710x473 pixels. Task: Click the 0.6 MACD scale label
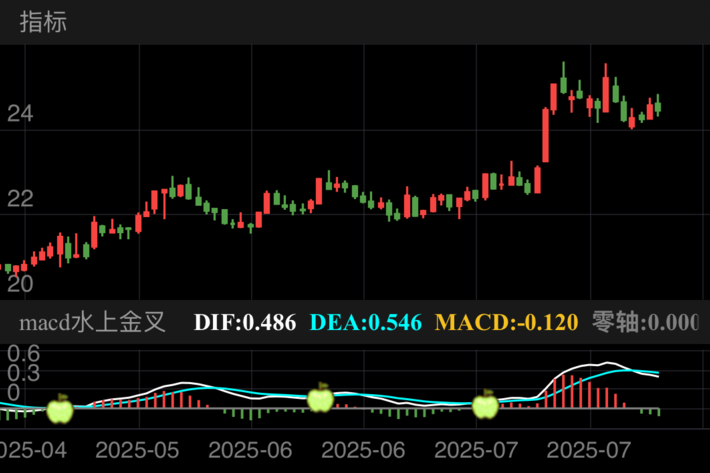[20, 353]
